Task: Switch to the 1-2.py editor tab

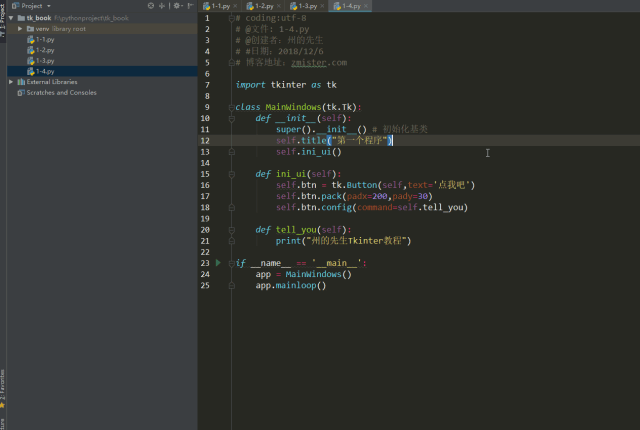Action: [264, 6]
